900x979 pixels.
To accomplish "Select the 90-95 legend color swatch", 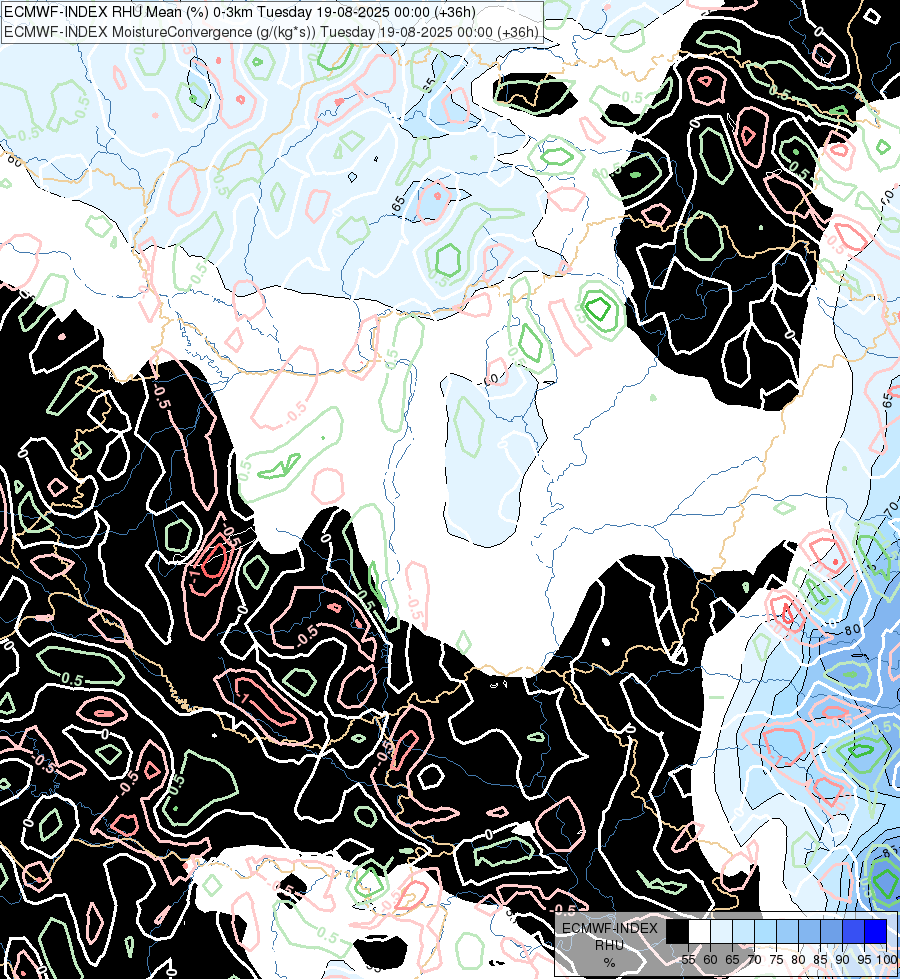I will 854,931.
